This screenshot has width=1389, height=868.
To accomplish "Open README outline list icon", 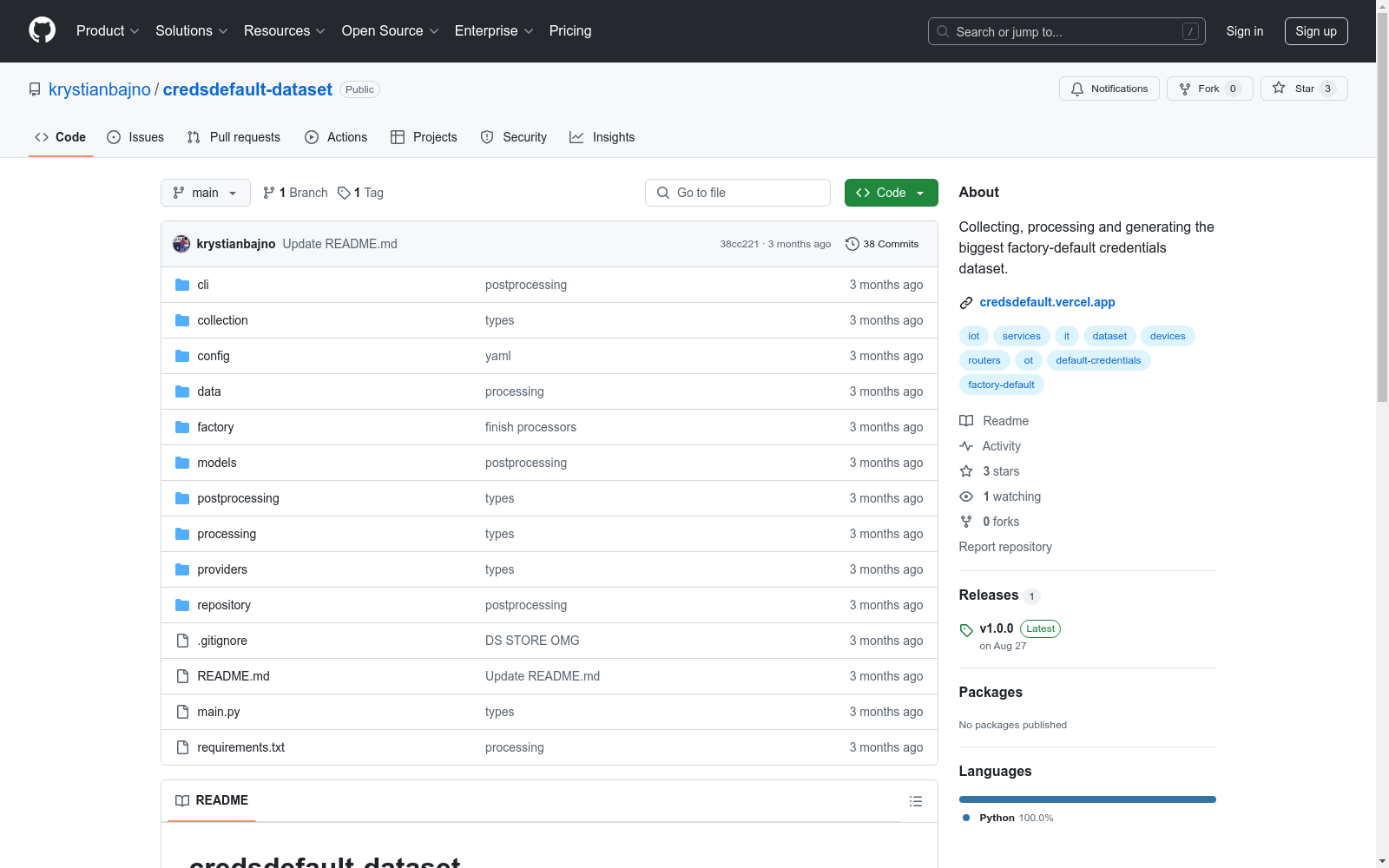I will pos(916,801).
